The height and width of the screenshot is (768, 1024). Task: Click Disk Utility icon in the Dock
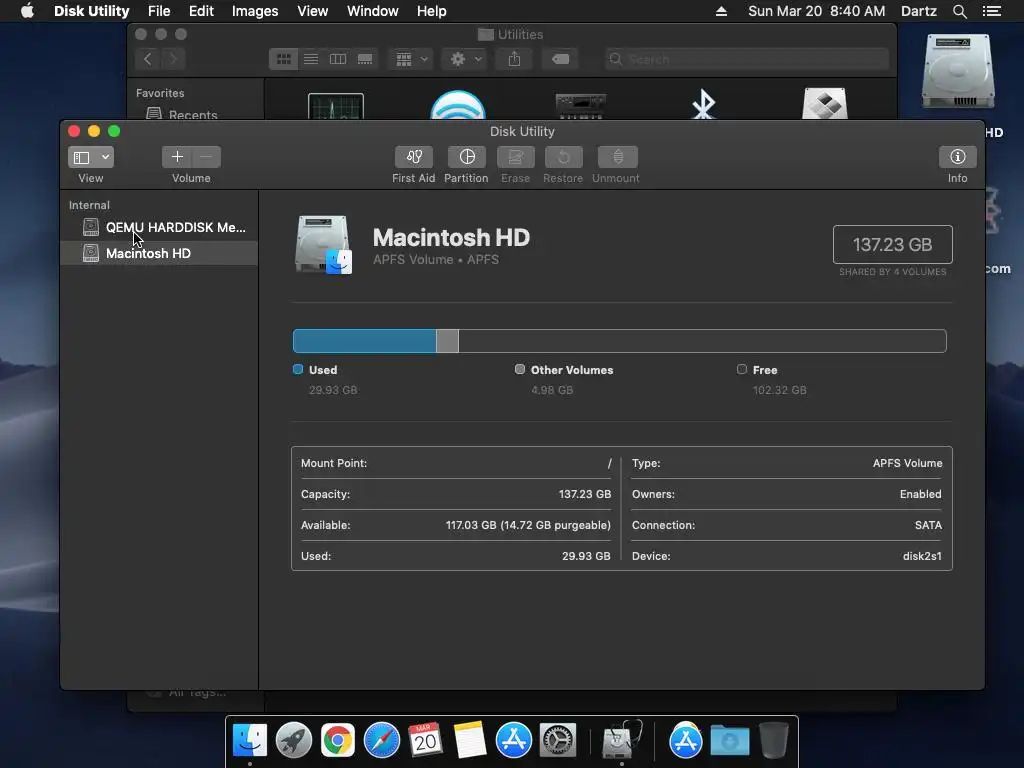621,739
